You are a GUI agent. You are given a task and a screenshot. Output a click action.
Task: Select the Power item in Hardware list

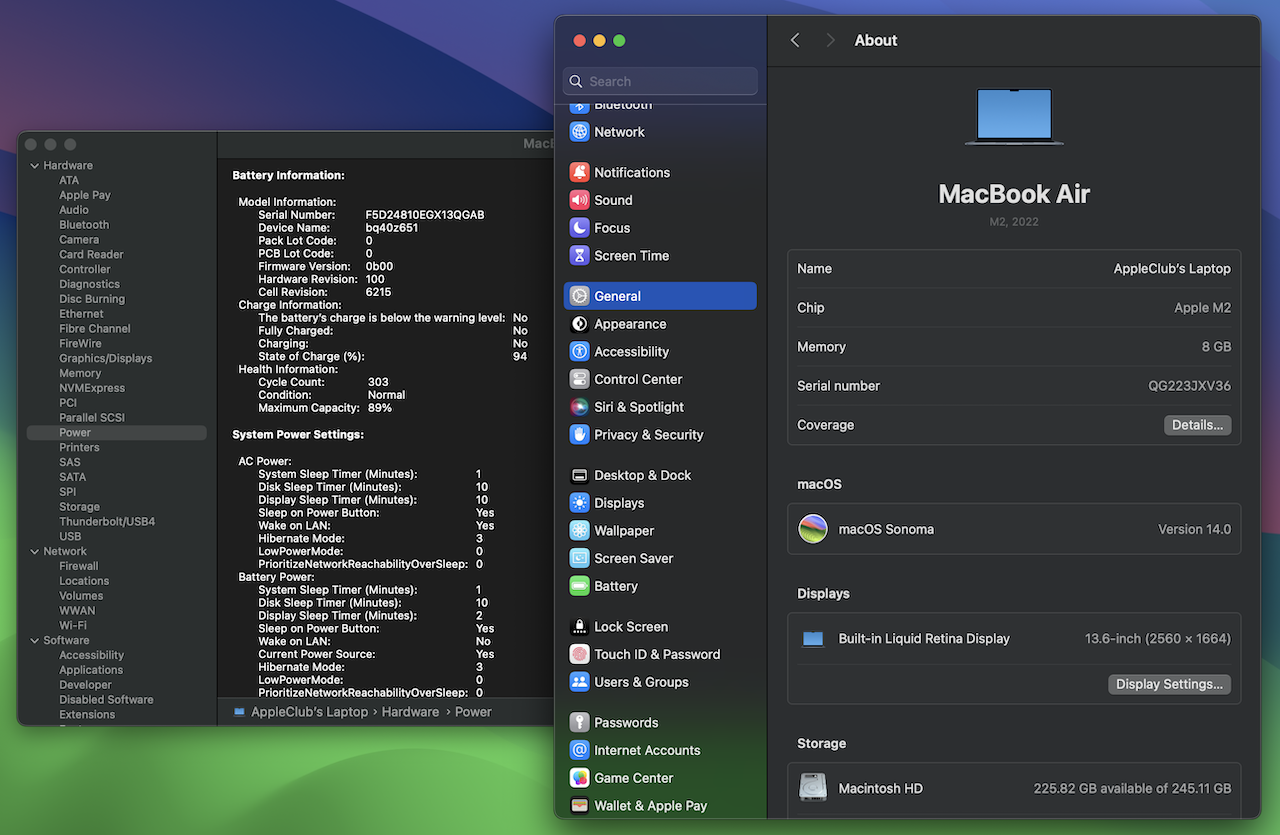117,433
